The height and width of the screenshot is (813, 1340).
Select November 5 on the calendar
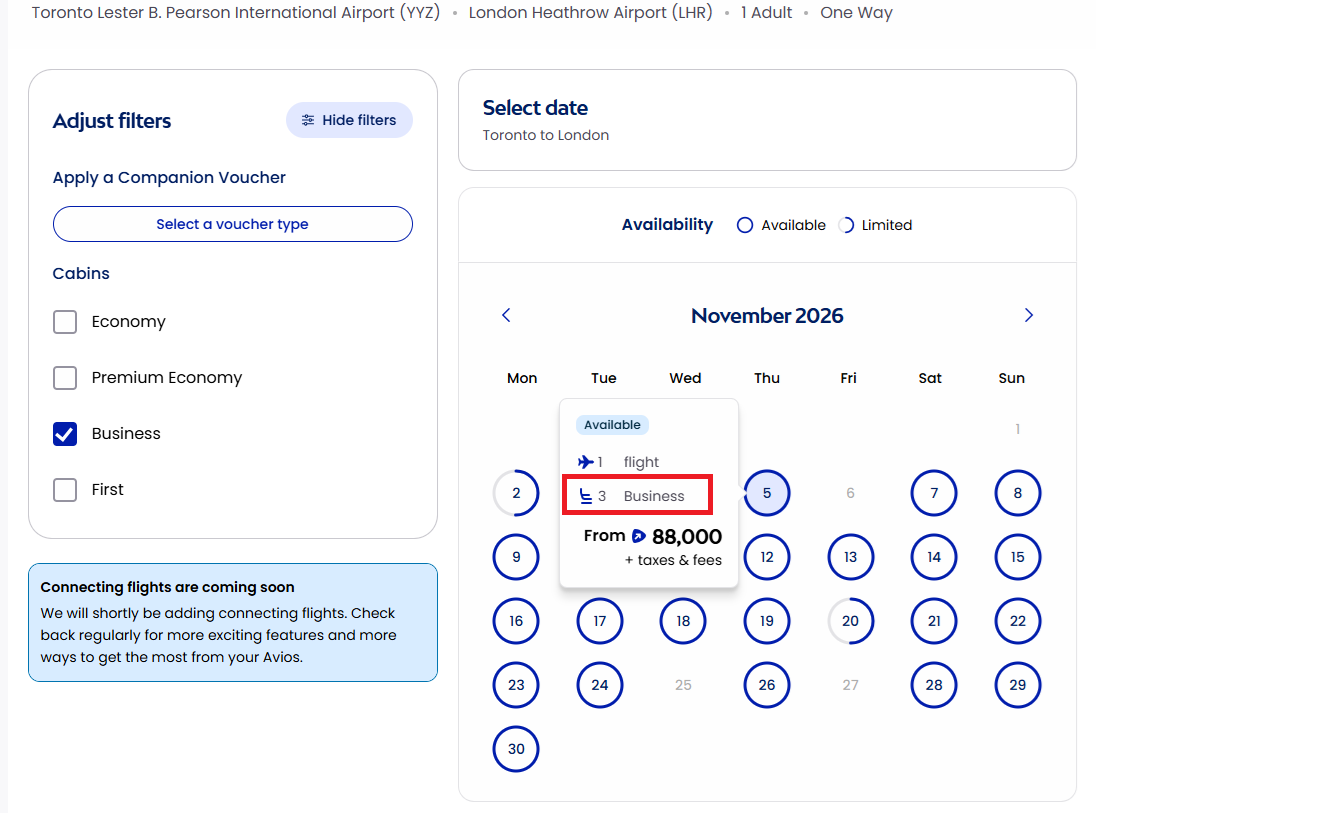[x=767, y=493]
